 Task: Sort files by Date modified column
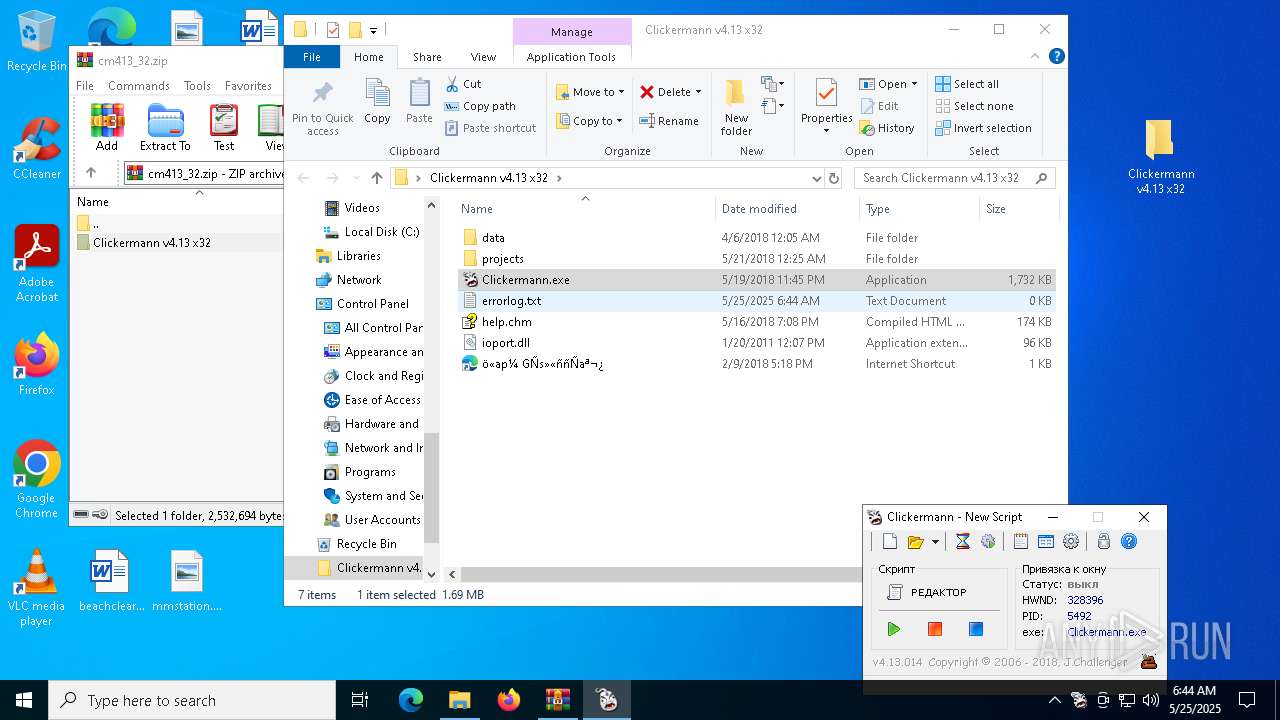coord(786,209)
